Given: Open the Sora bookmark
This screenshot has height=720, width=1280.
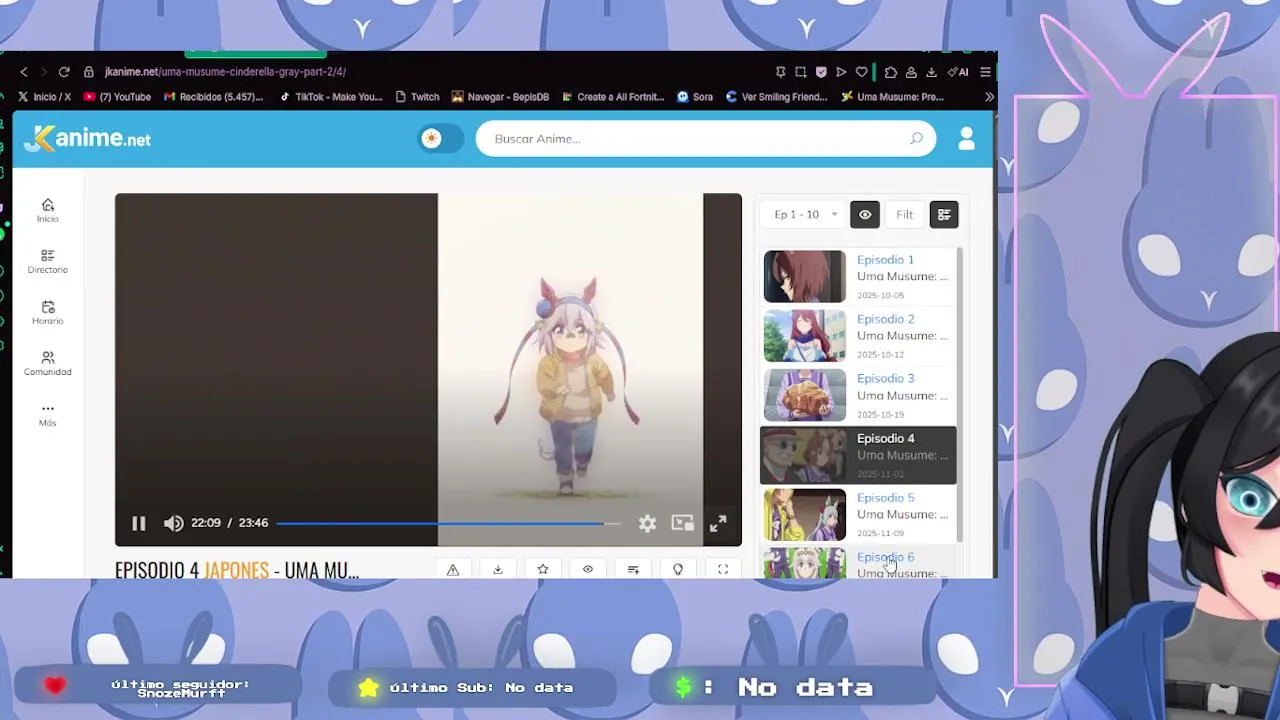Looking at the screenshot, I should (695, 97).
